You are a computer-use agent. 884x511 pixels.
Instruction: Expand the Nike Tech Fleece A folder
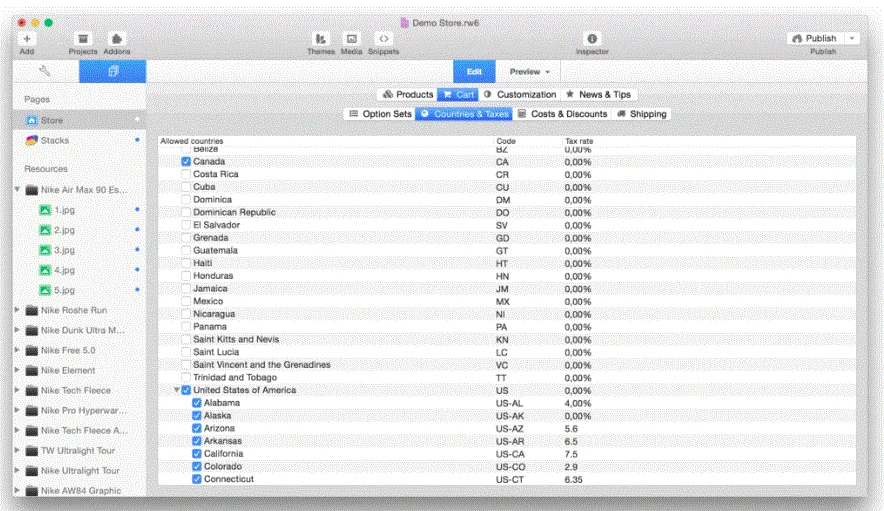pyautogui.click(x=17, y=430)
